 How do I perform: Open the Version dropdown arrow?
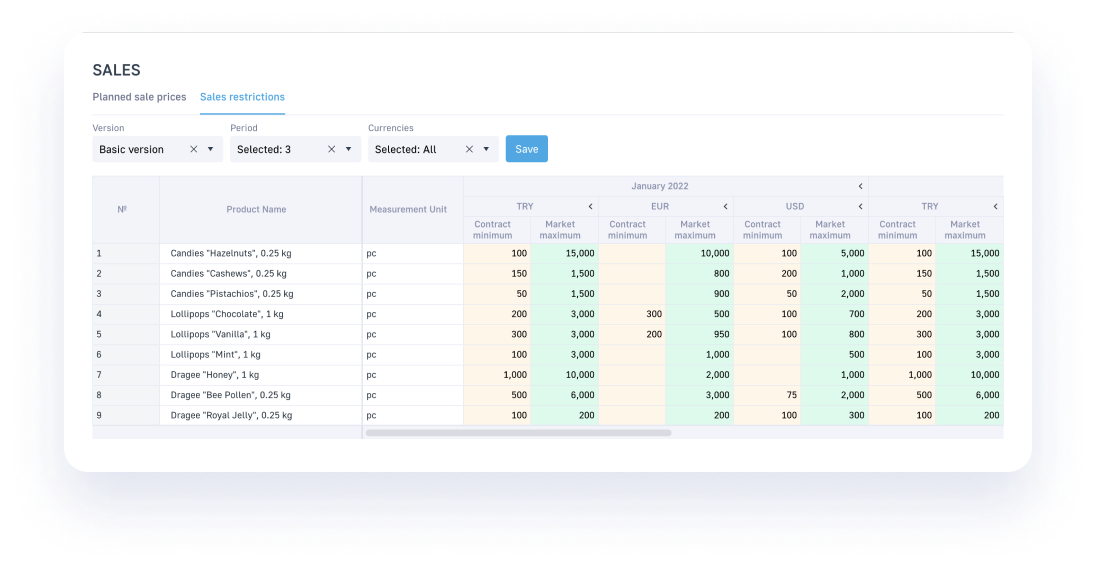point(210,149)
